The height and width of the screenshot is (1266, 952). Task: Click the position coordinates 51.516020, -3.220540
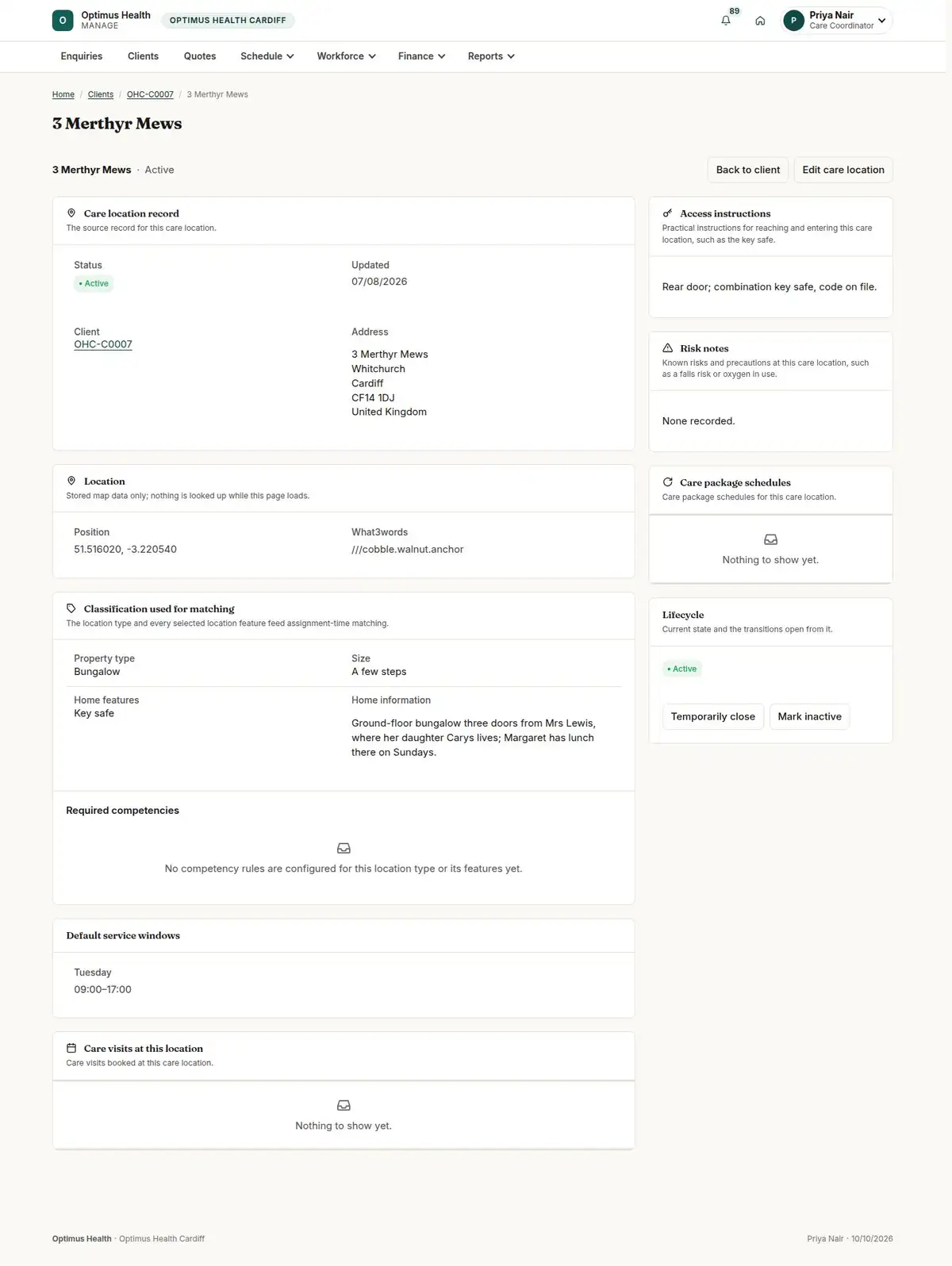point(125,549)
